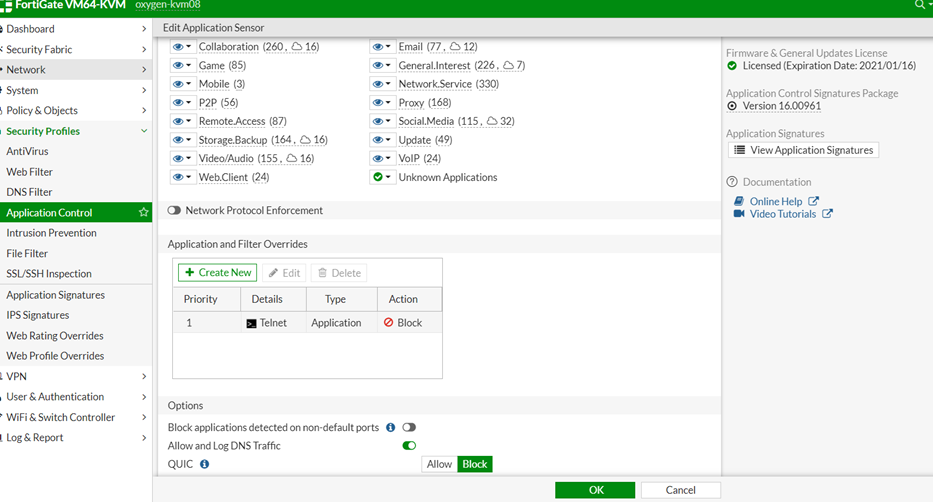Toggle Block applications detected on non-default ports

point(408,427)
